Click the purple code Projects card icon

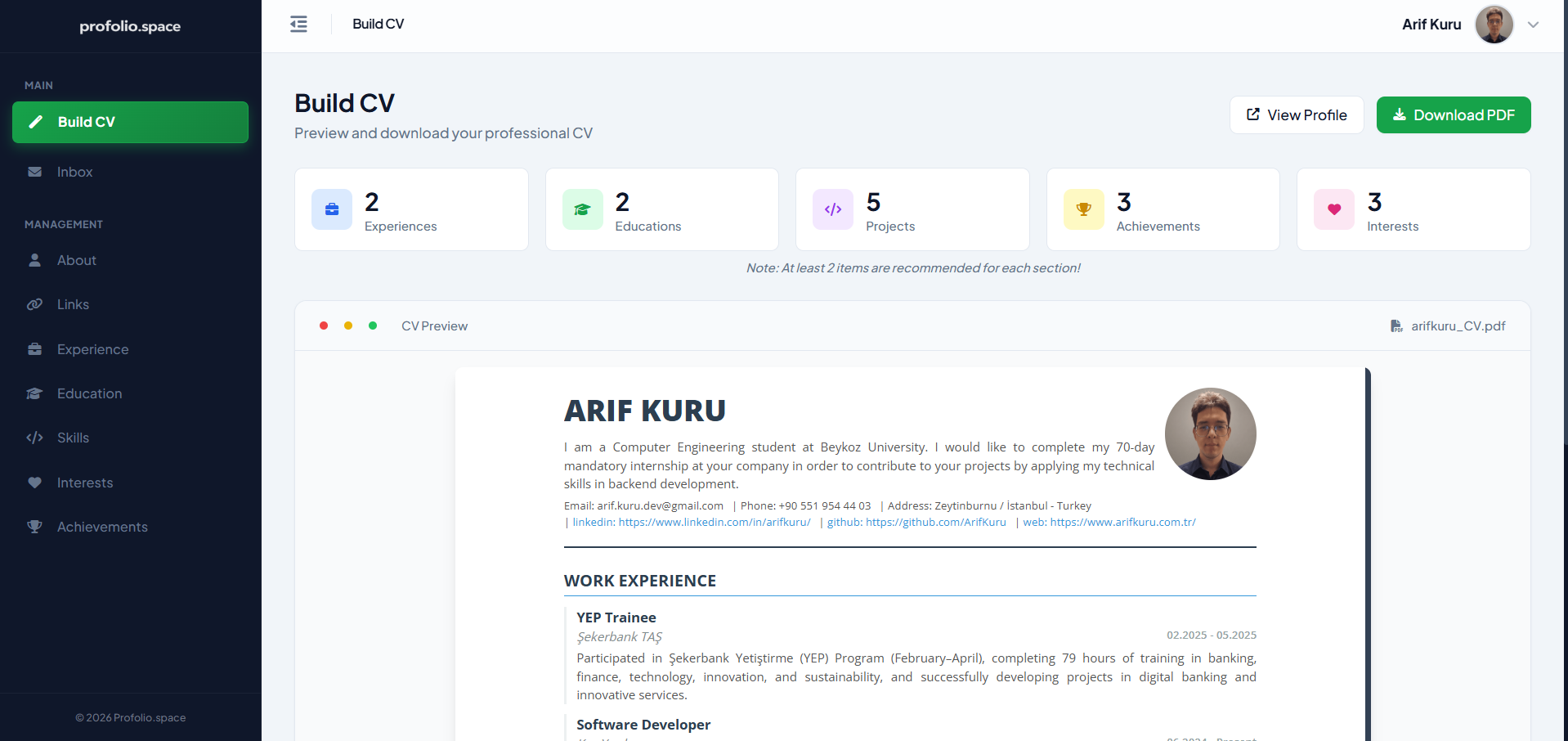(833, 209)
